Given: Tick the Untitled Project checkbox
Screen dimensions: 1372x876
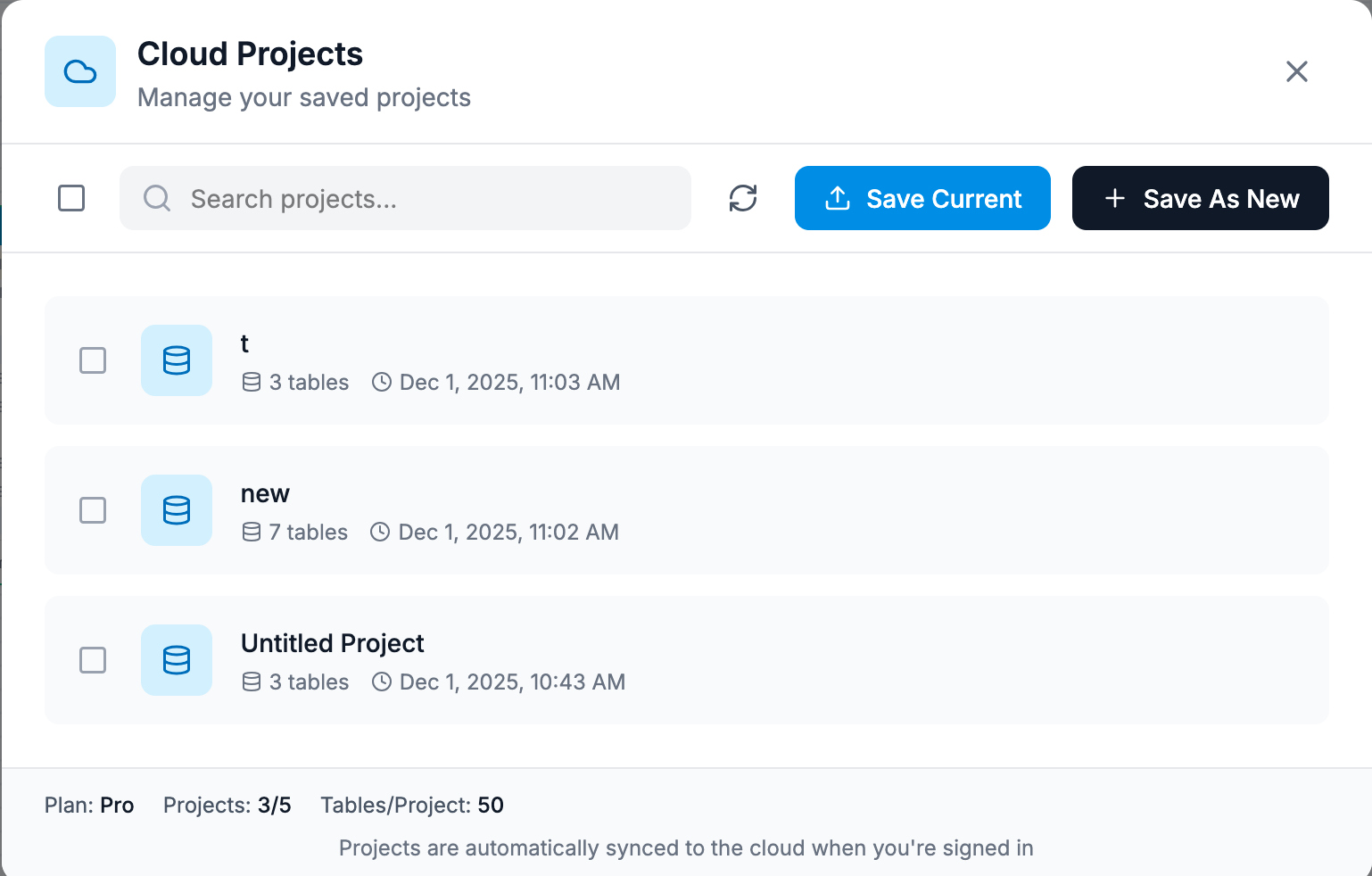Looking at the screenshot, I should point(93,660).
